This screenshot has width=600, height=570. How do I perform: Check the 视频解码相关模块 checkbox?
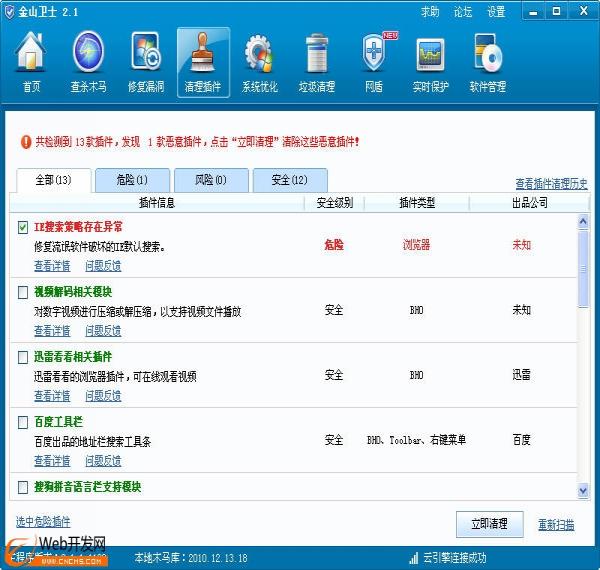(23, 292)
